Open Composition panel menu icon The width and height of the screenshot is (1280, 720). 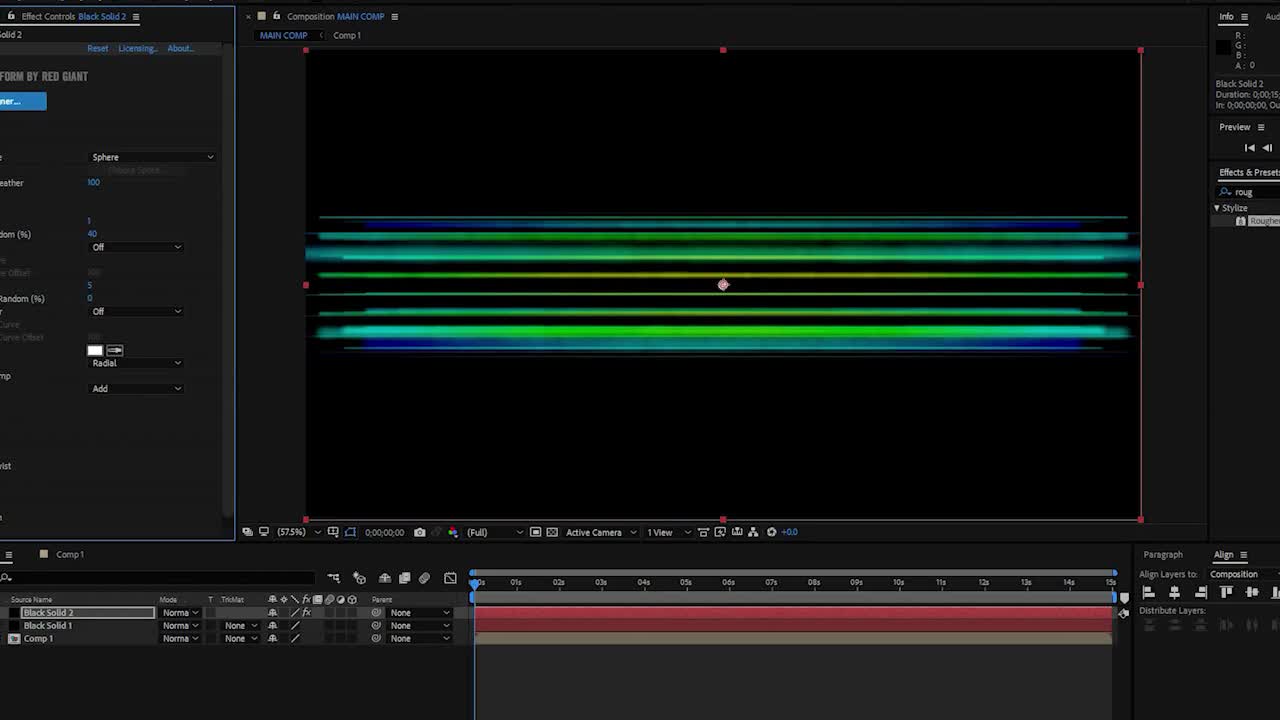pos(394,16)
